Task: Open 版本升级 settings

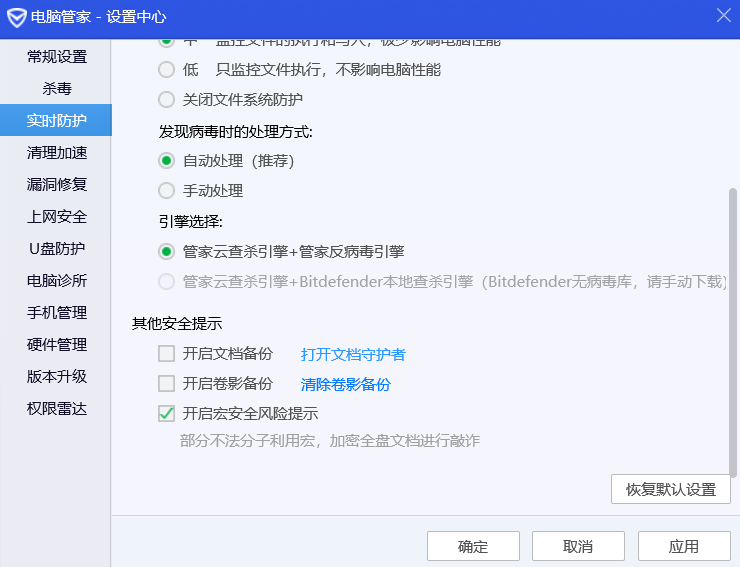Action: click(57, 376)
